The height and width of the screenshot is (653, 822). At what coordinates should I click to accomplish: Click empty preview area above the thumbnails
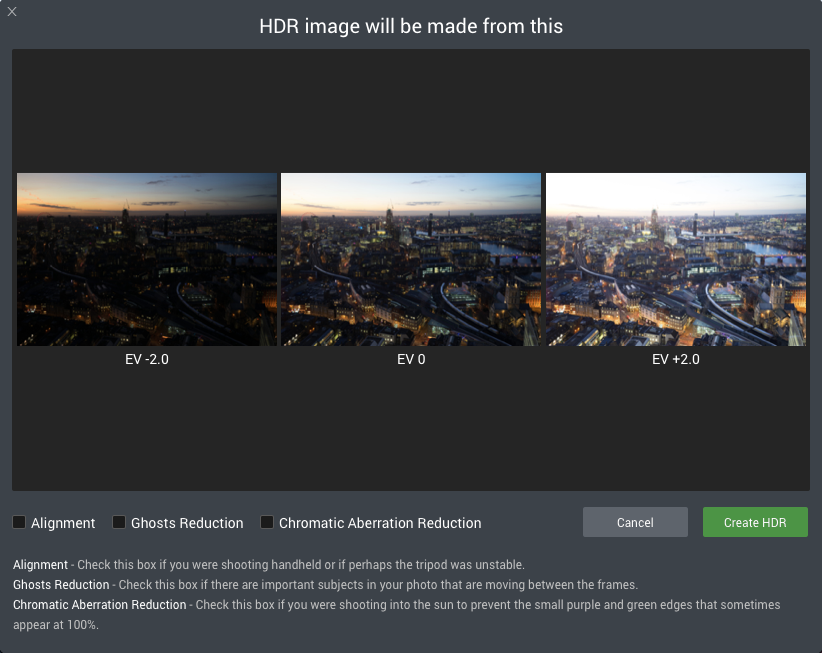[x=411, y=110]
